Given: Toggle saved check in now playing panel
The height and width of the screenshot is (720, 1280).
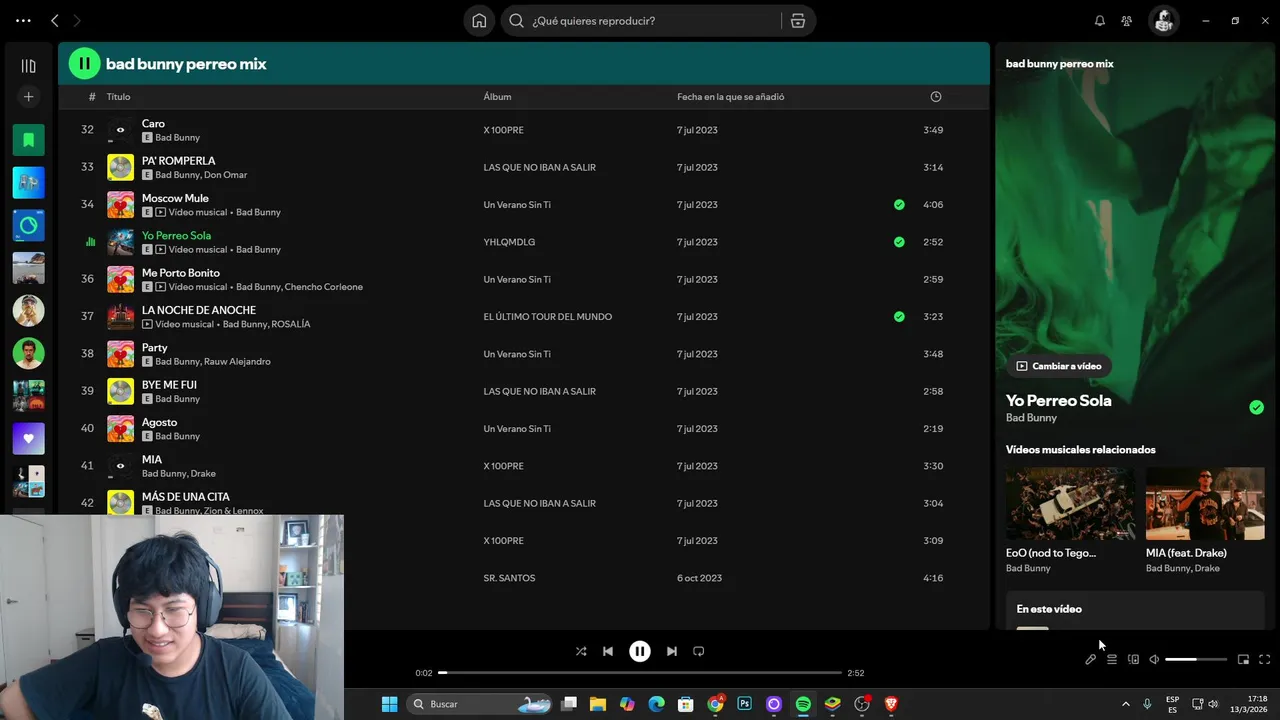Looking at the screenshot, I should (x=1256, y=407).
